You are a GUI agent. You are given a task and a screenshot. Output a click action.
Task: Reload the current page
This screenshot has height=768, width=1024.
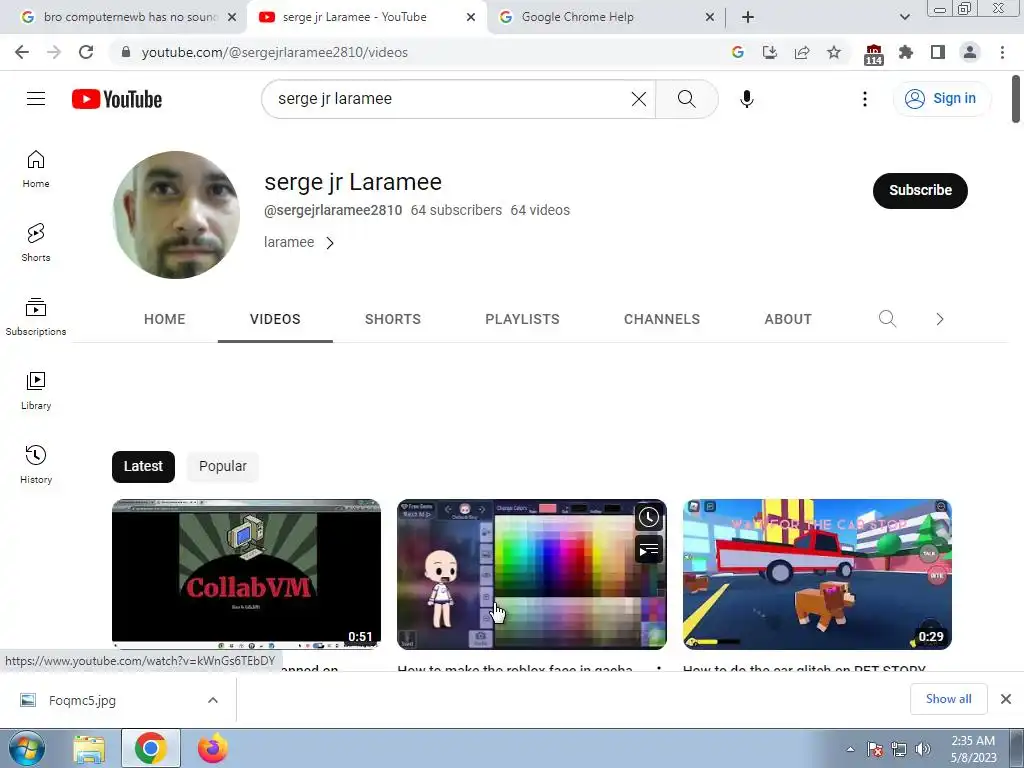[x=86, y=52]
